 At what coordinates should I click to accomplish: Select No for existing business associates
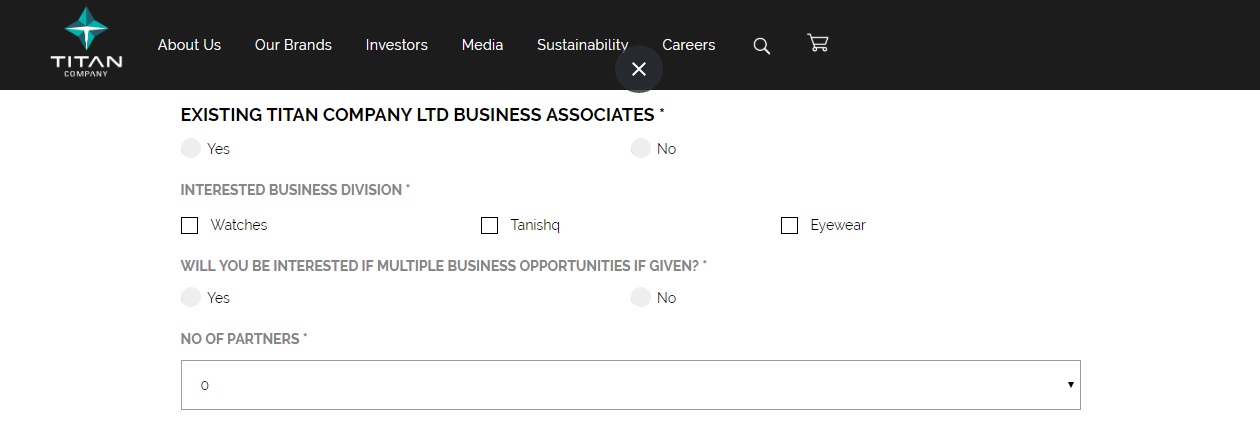[x=641, y=148]
